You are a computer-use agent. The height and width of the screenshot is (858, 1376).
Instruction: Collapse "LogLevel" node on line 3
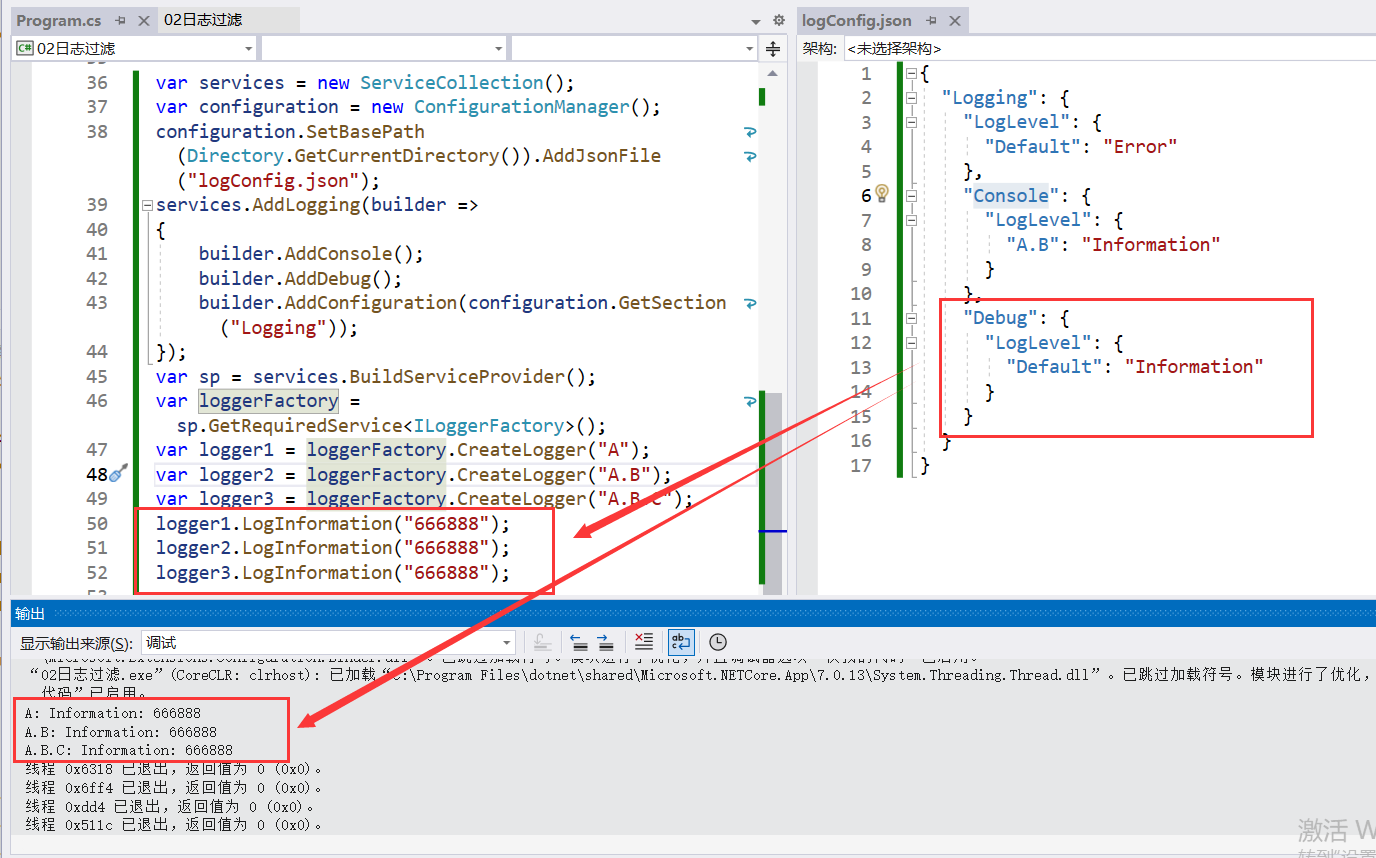(911, 122)
